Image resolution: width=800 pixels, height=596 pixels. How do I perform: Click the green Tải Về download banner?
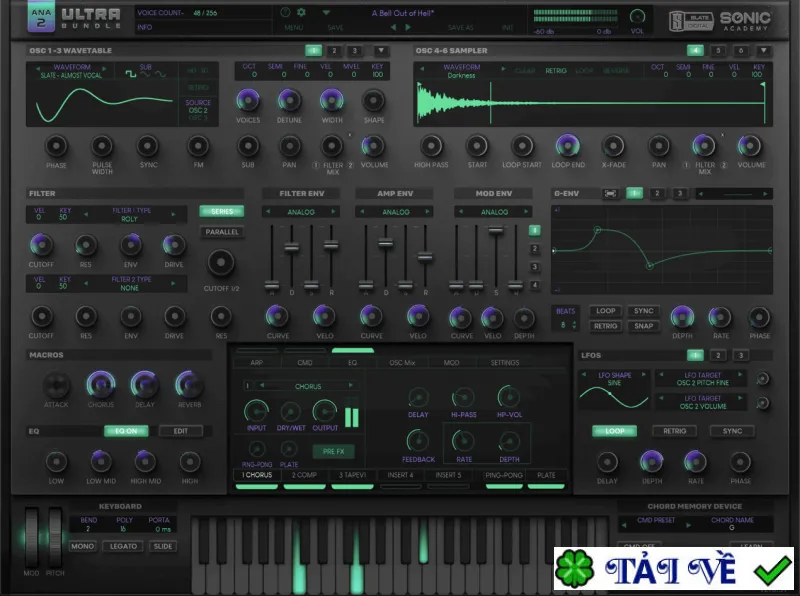point(673,568)
